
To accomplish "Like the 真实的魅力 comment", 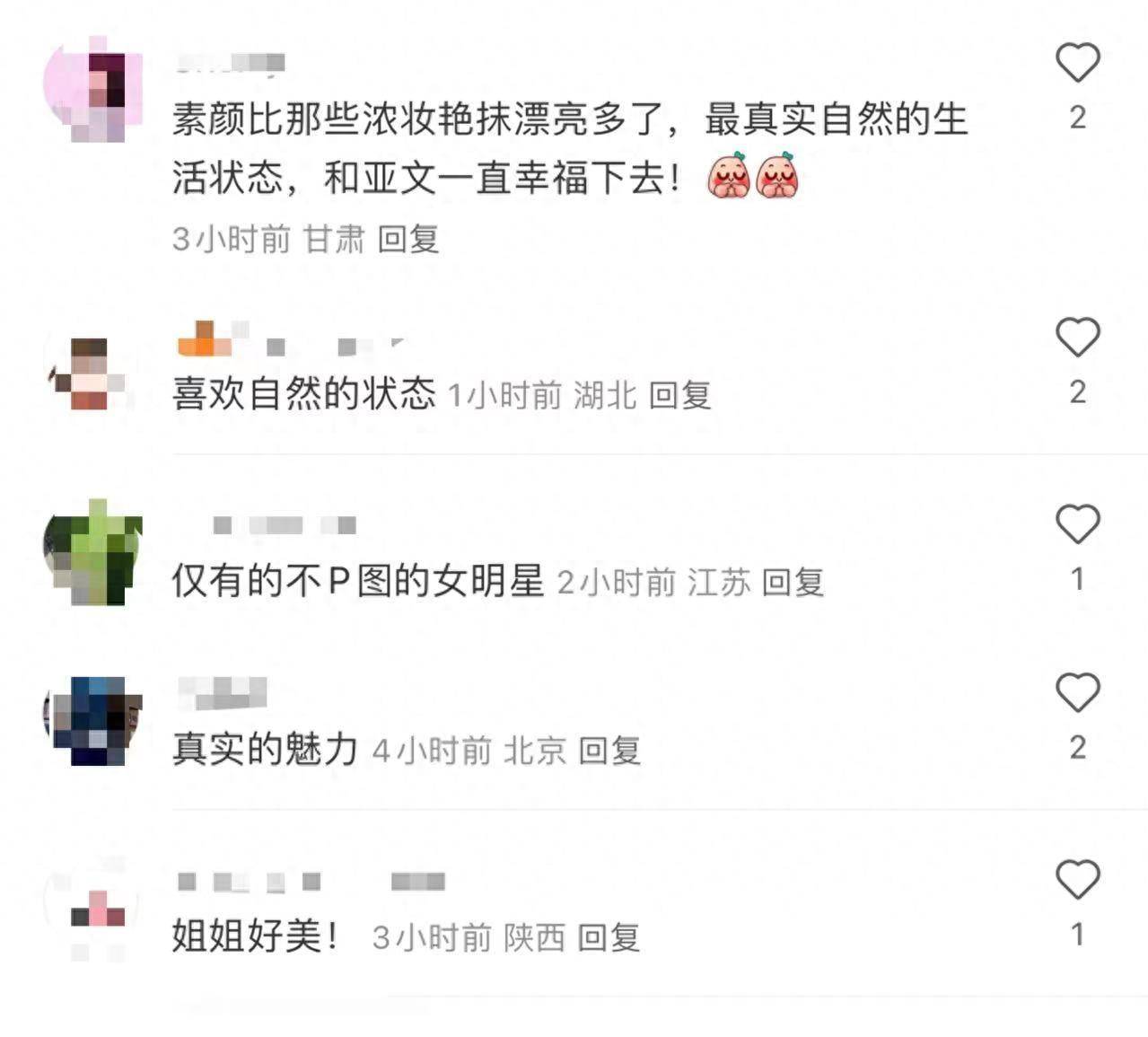I will 1077,693.
